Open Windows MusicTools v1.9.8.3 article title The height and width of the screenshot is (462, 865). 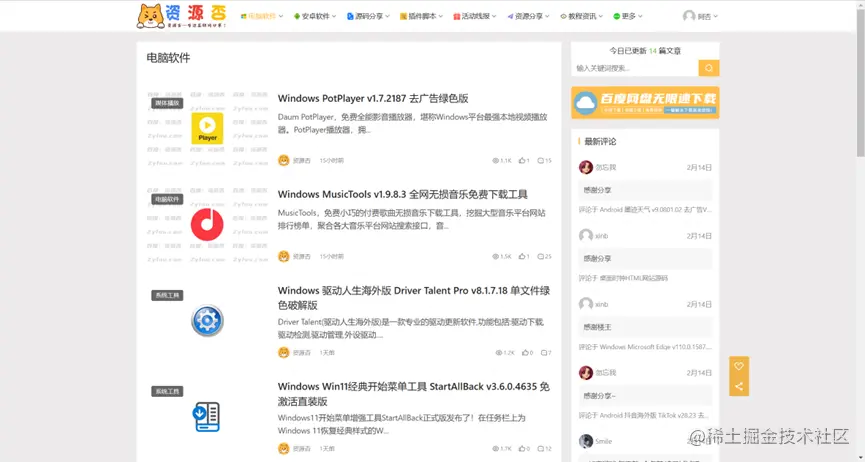pos(403,194)
